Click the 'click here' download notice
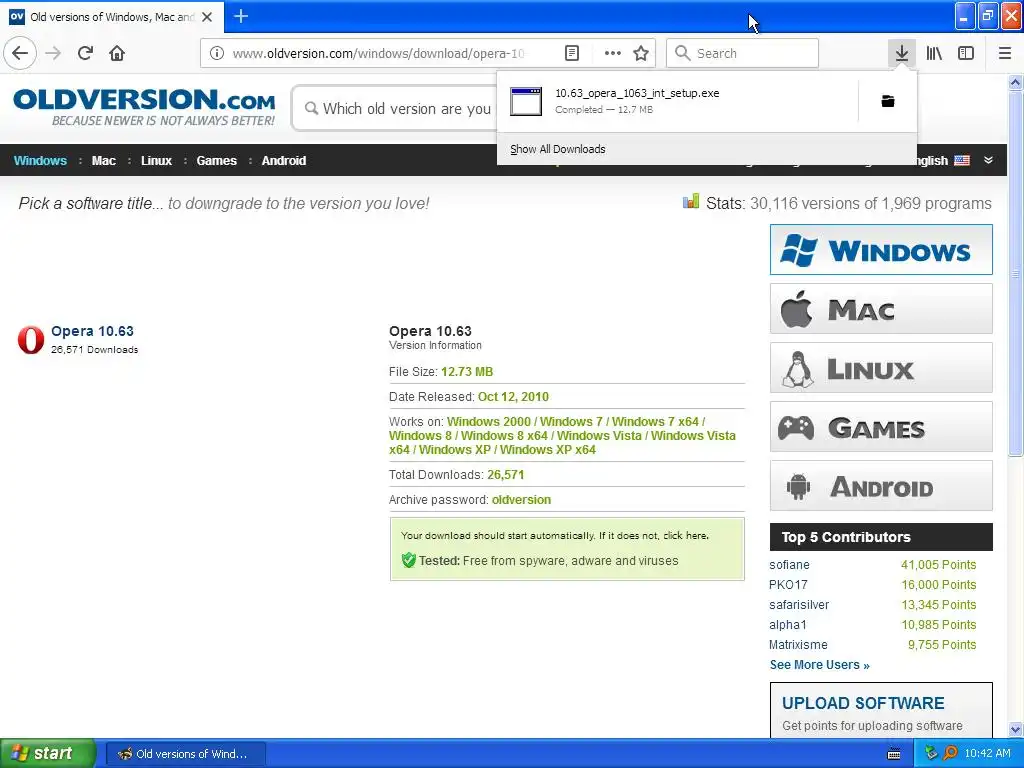 click(685, 536)
